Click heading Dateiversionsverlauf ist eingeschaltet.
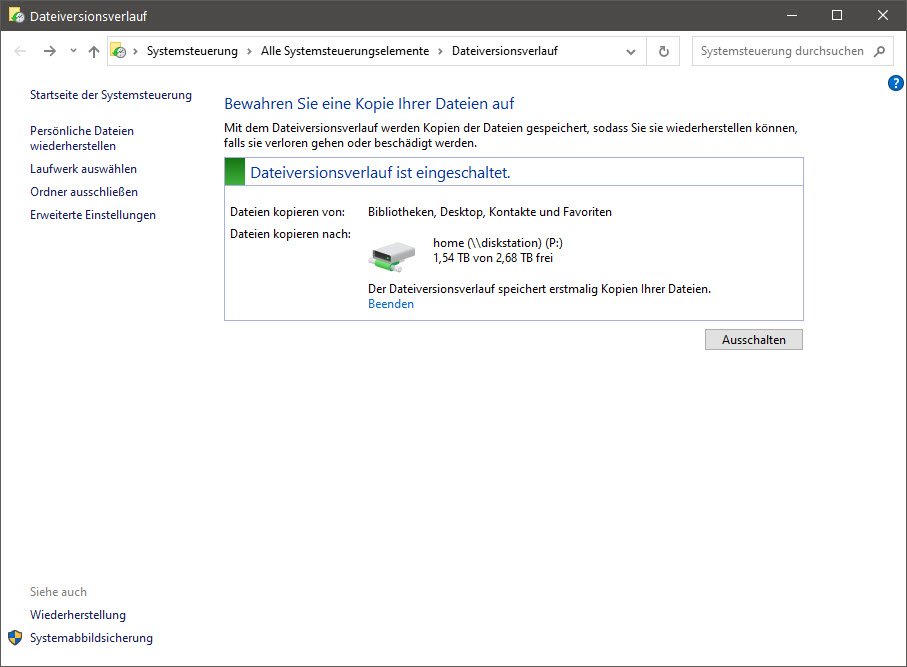The height and width of the screenshot is (667, 907). click(380, 172)
